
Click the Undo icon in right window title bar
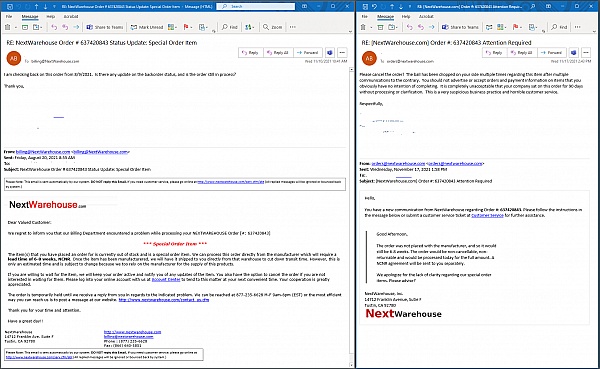point(374,7)
